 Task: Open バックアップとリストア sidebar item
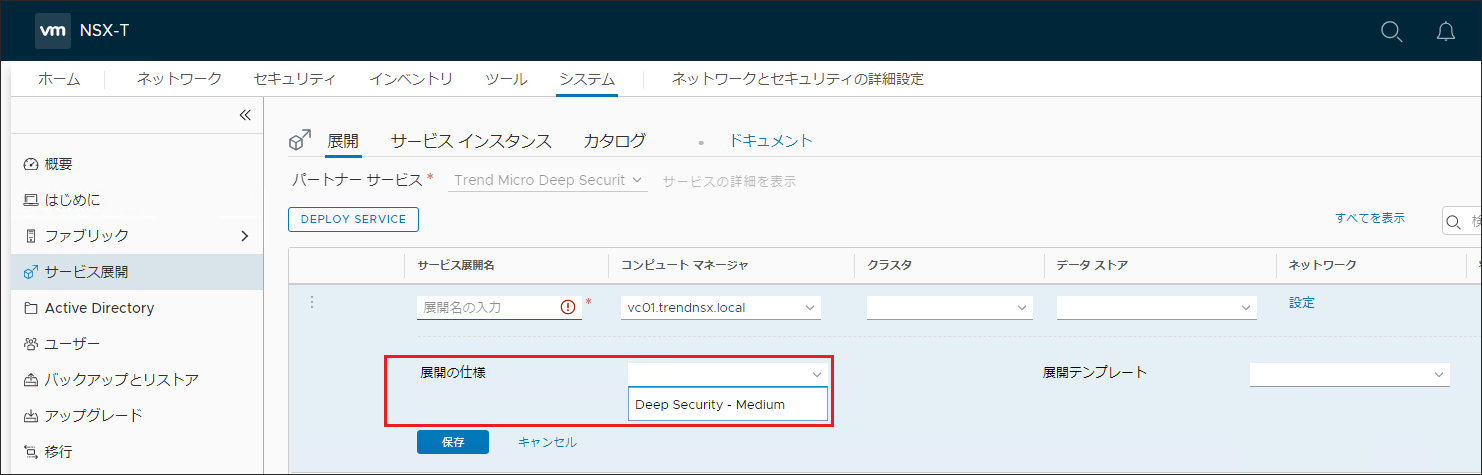coord(121,380)
